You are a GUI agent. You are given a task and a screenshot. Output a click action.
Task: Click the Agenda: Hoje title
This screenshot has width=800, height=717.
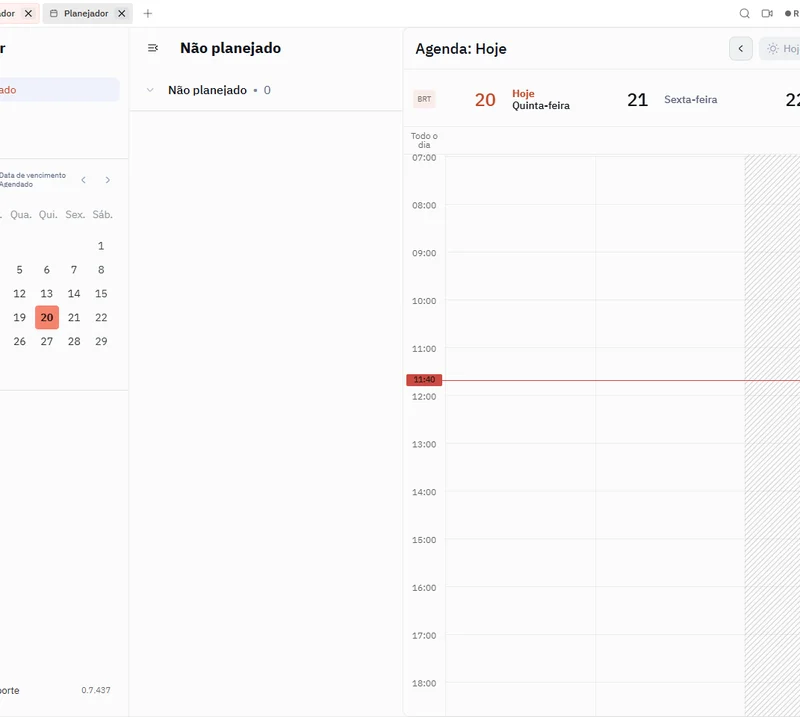[461, 48]
